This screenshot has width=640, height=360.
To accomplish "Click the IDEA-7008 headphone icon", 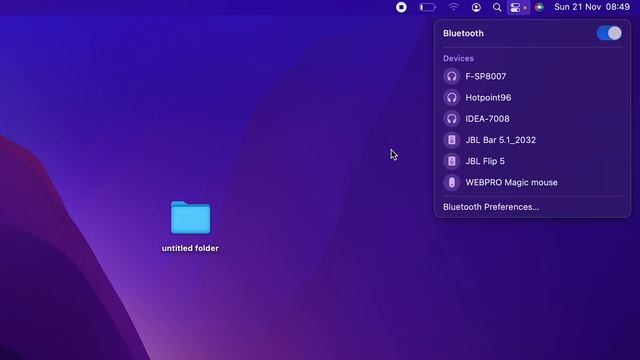I will (x=451, y=119).
